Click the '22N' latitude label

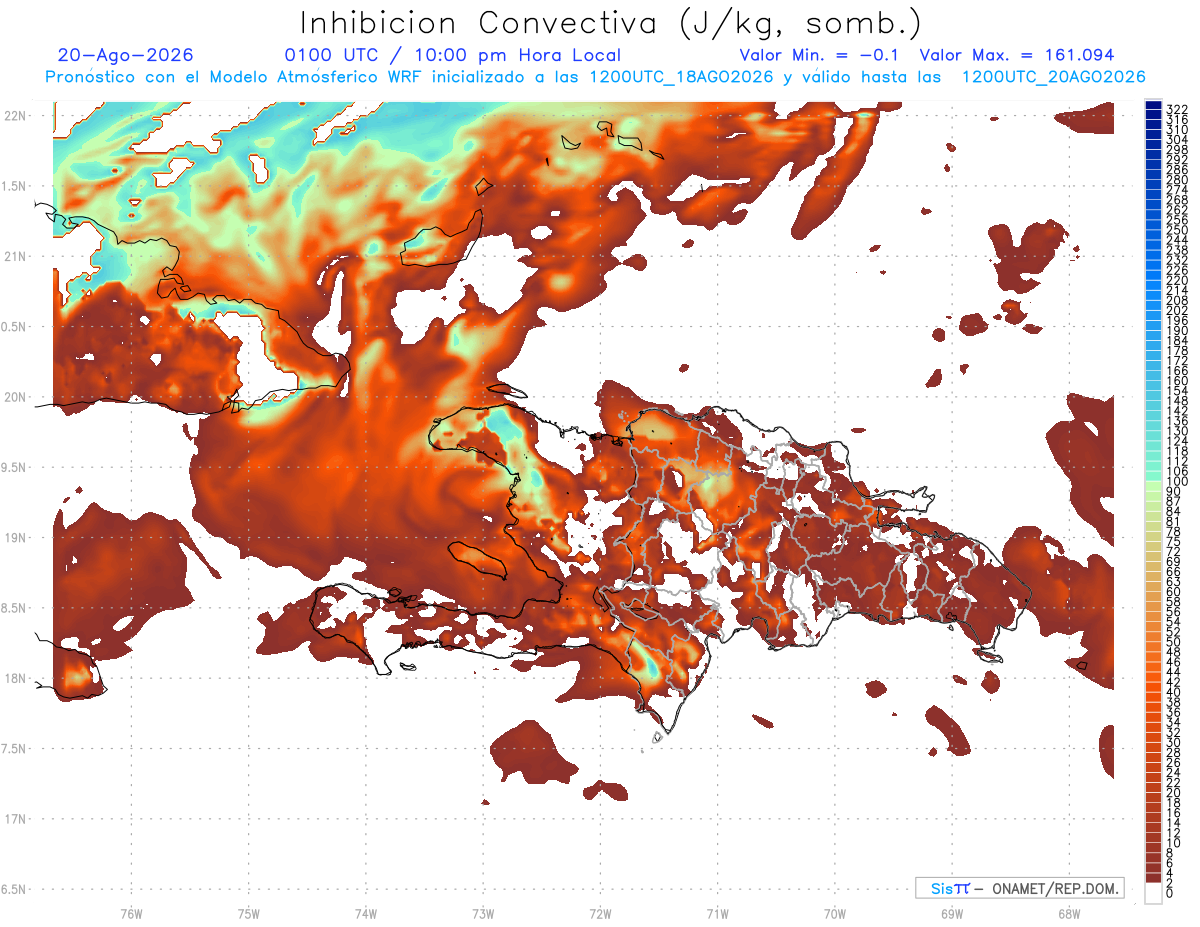point(14,116)
